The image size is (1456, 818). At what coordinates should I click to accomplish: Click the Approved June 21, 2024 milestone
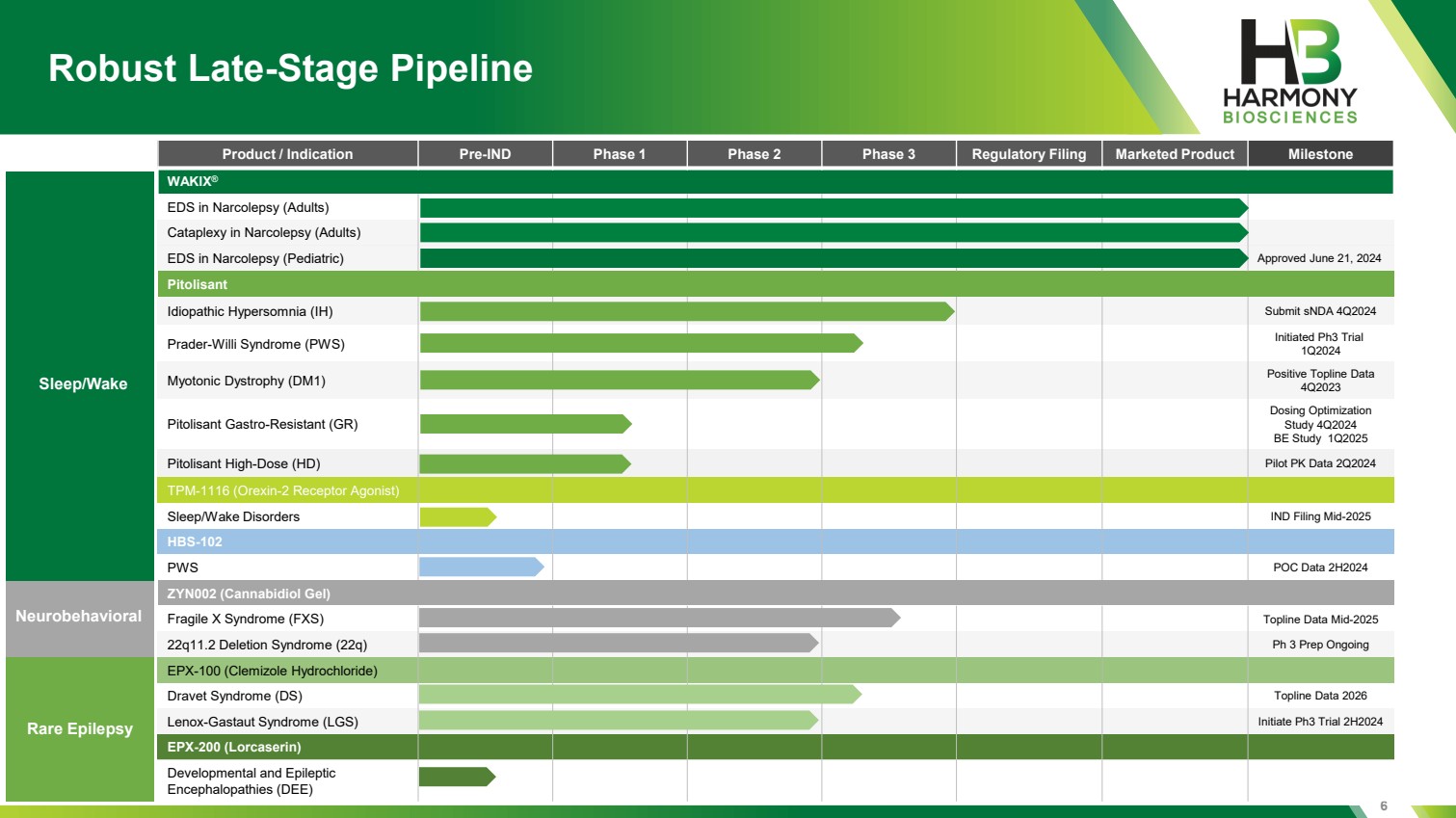click(x=1319, y=258)
